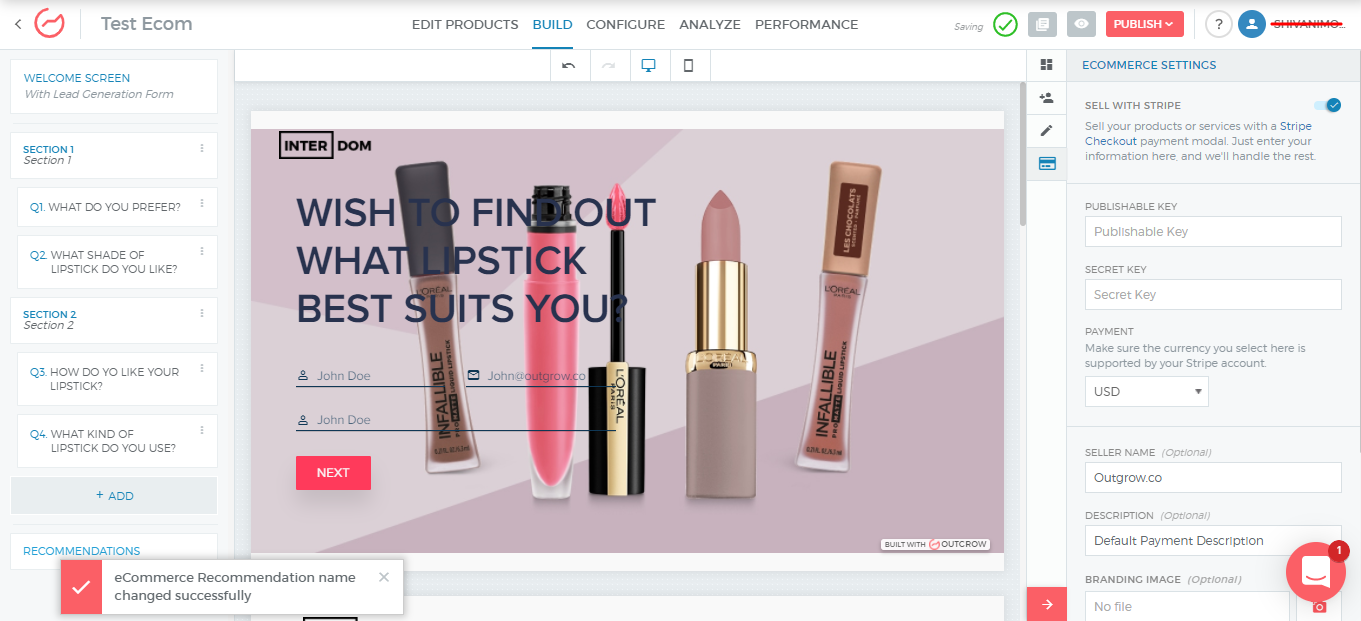
Task: Click the + ADD button in sidebar
Action: tap(113, 495)
